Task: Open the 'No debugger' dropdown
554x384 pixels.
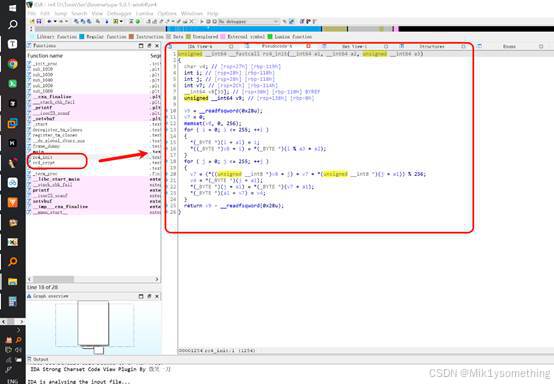Action: tap(249, 22)
